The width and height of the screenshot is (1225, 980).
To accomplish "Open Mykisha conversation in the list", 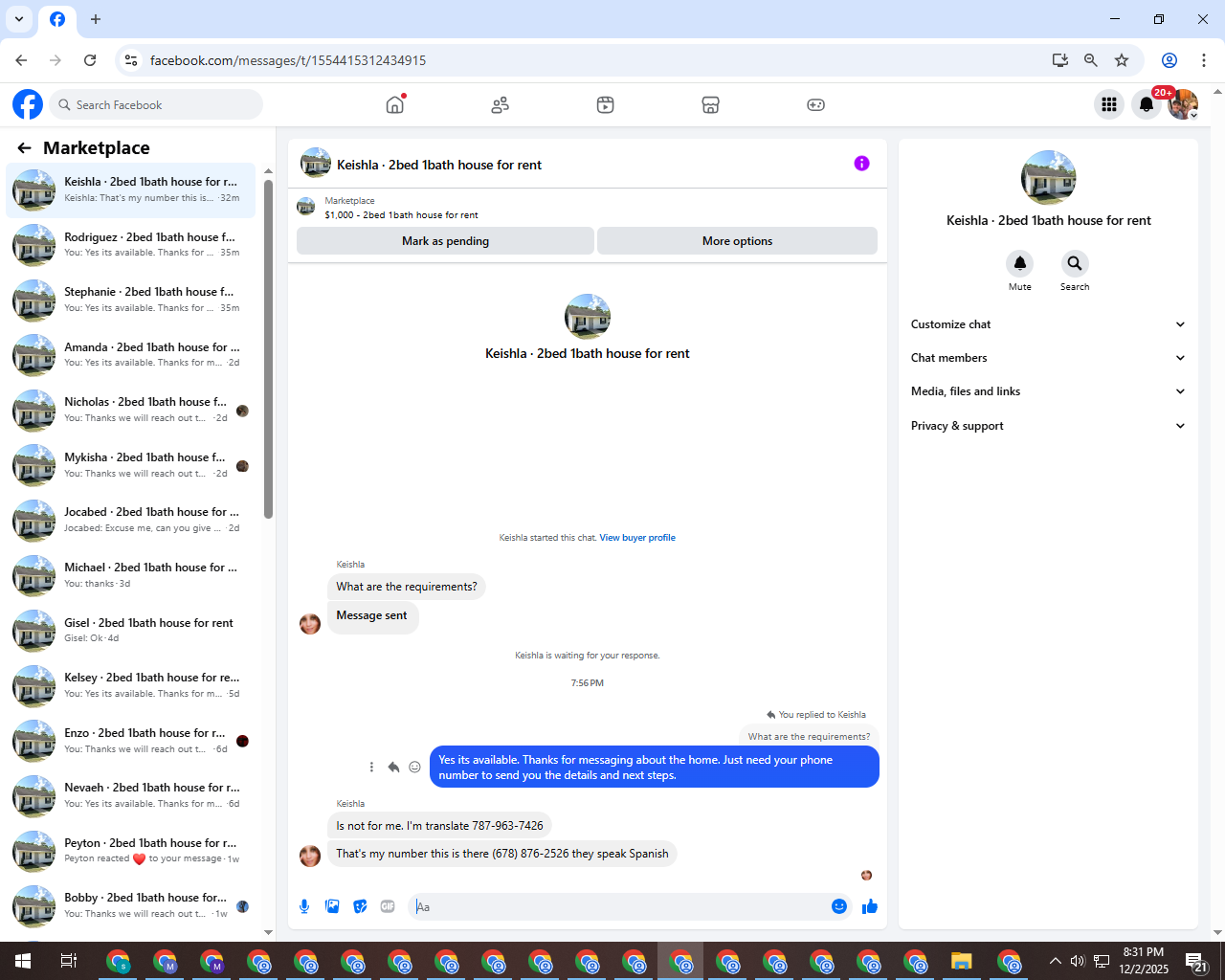I will (x=130, y=466).
